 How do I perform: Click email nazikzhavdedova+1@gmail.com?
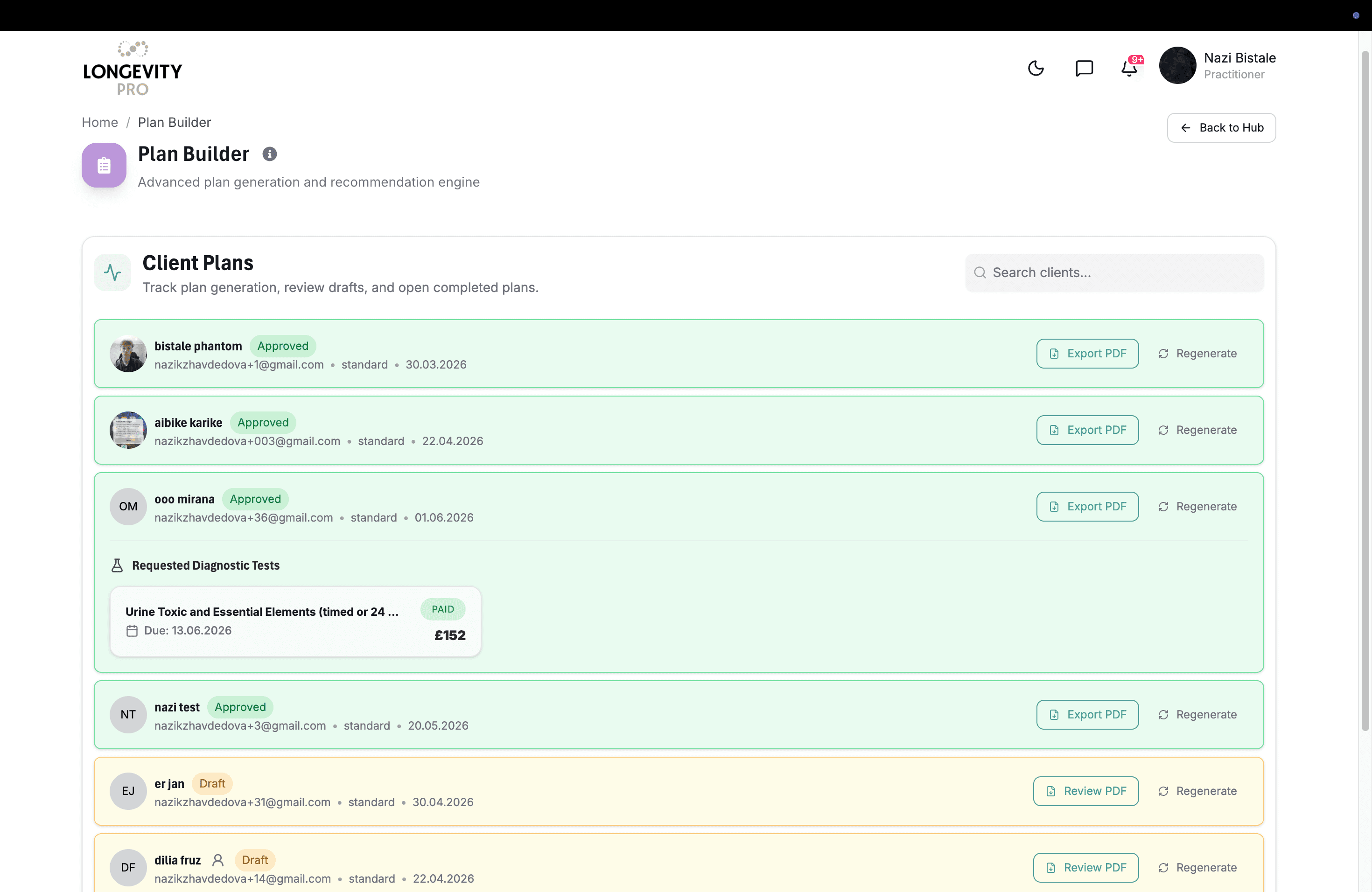(x=239, y=365)
